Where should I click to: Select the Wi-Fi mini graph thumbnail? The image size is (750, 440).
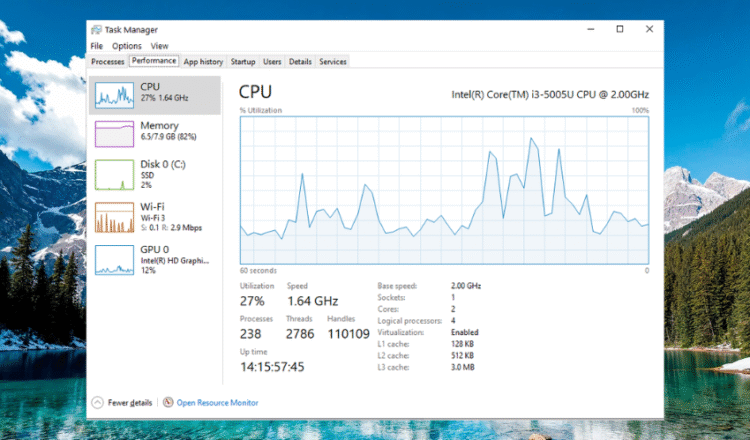[114, 217]
